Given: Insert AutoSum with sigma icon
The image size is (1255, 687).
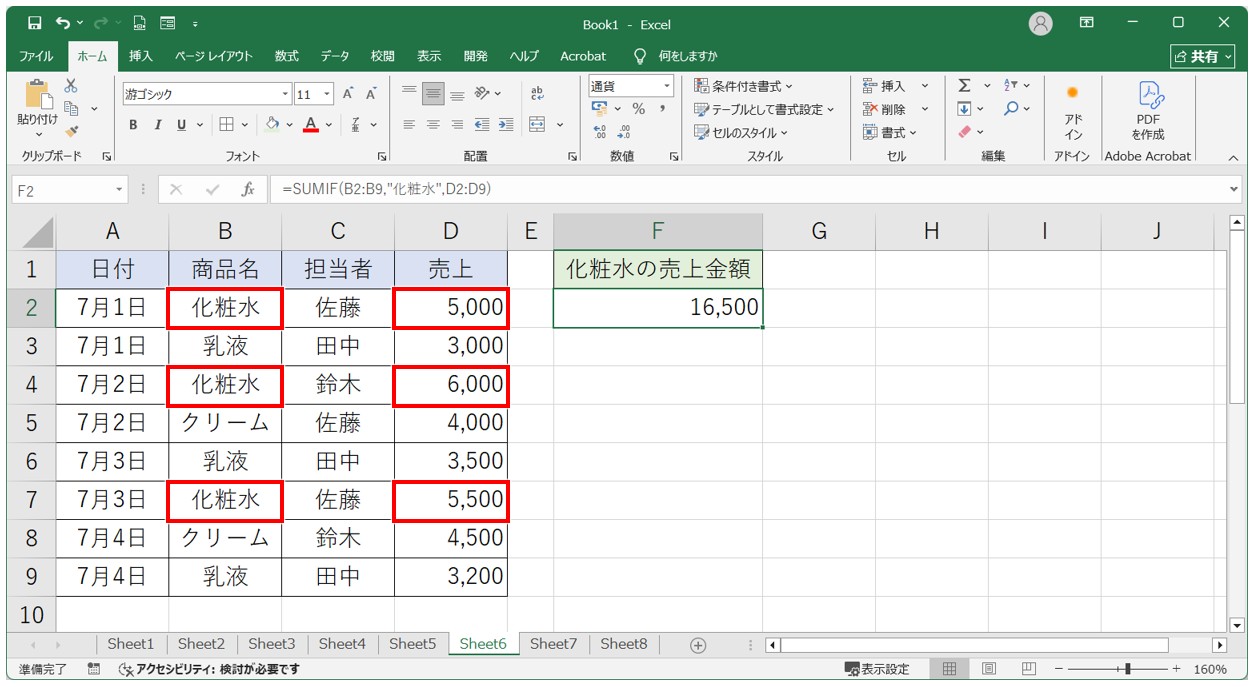Looking at the screenshot, I should tap(964, 86).
